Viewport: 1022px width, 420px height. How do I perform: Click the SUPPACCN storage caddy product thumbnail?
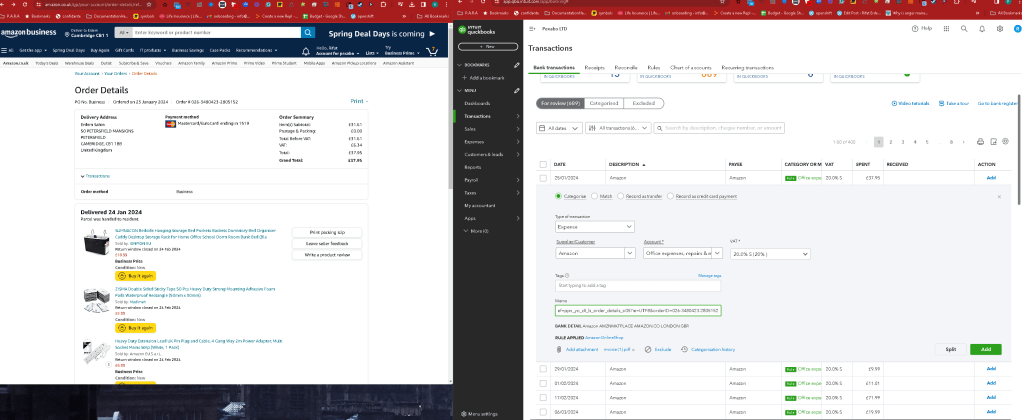[98, 243]
